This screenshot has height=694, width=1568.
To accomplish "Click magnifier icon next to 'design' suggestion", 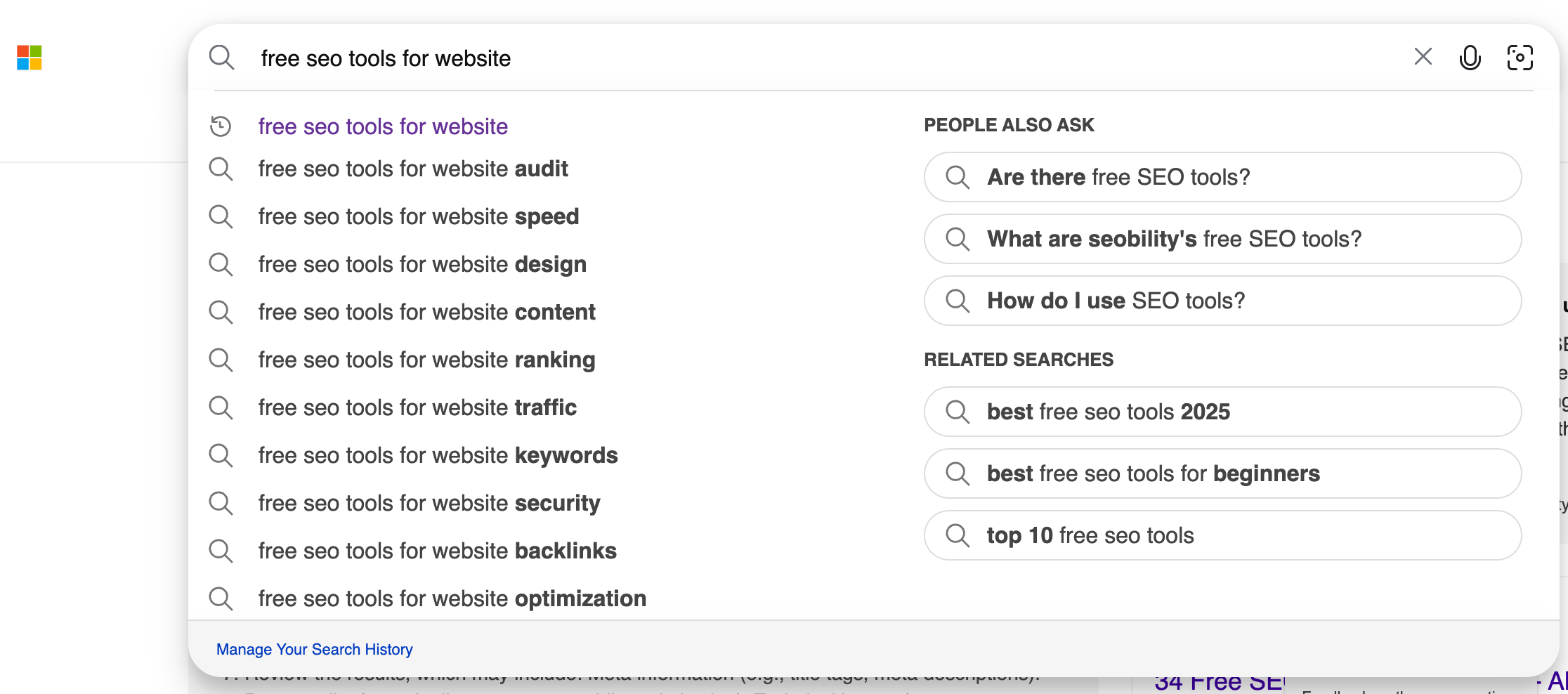I will click(221, 264).
